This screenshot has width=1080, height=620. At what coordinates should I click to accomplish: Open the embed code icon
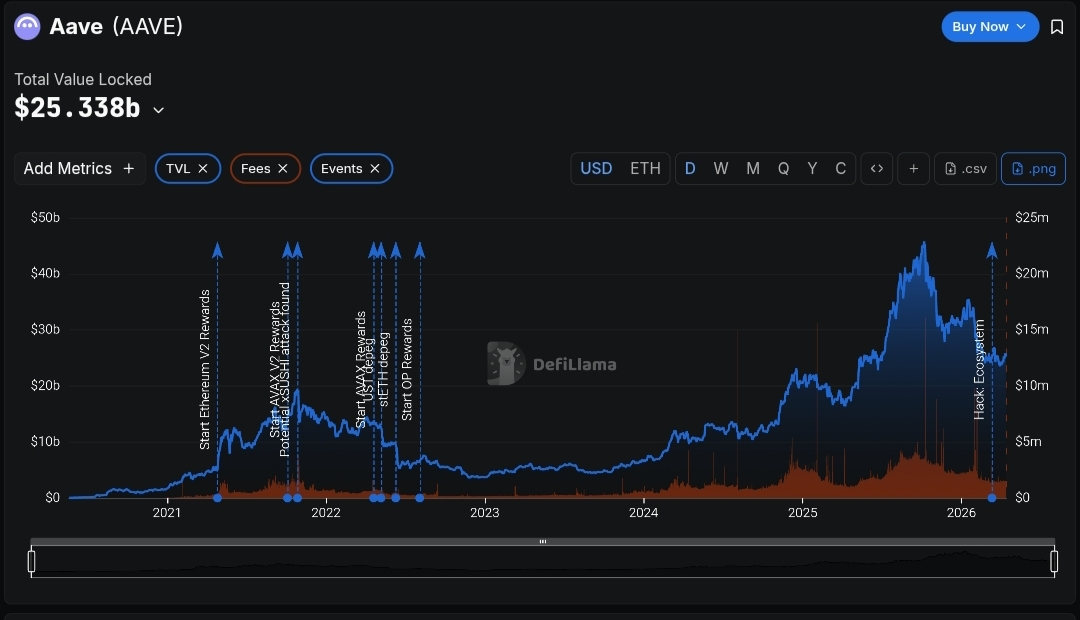tap(877, 169)
